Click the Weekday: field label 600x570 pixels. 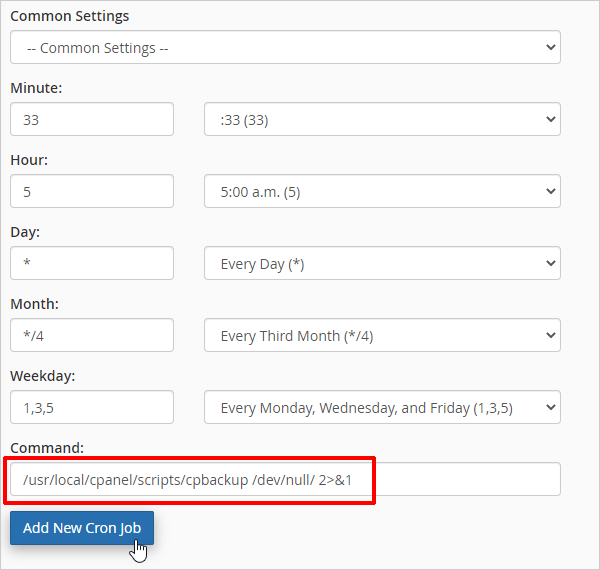[x=42, y=376]
